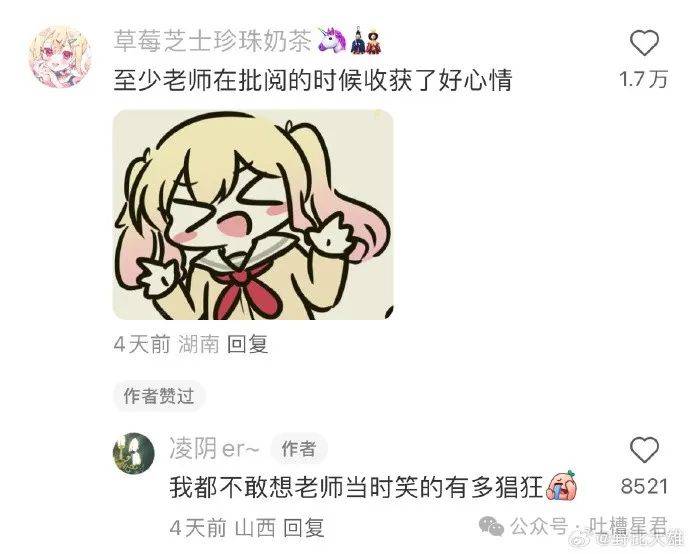Open 凌阴er~ author avatar
690x554 pixels.
pyautogui.click(x=133, y=454)
